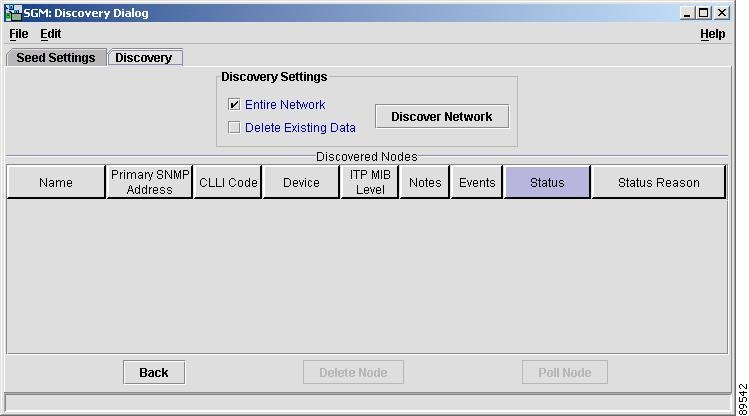Enable the Delete Existing Data checkbox
Screen dimensions: 749x416
pyautogui.click(x=234, y=128)
